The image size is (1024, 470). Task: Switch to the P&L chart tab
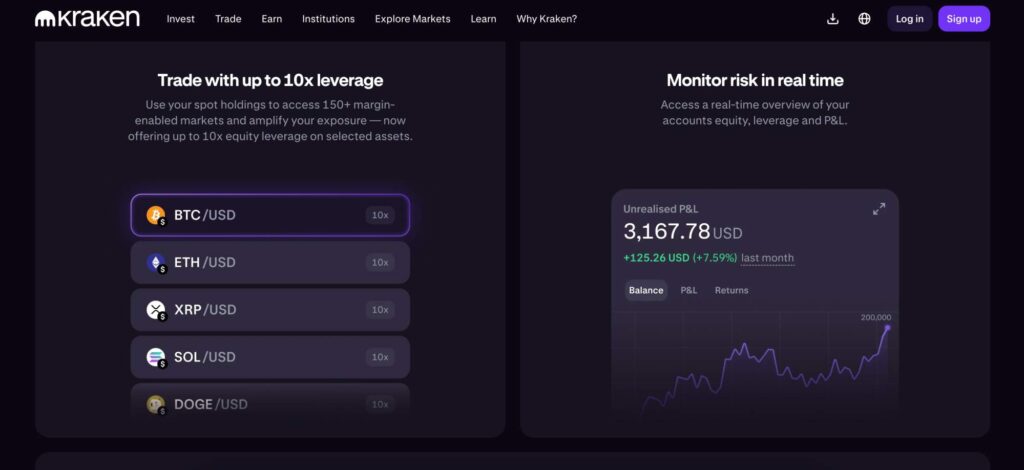tap(689, 290)
